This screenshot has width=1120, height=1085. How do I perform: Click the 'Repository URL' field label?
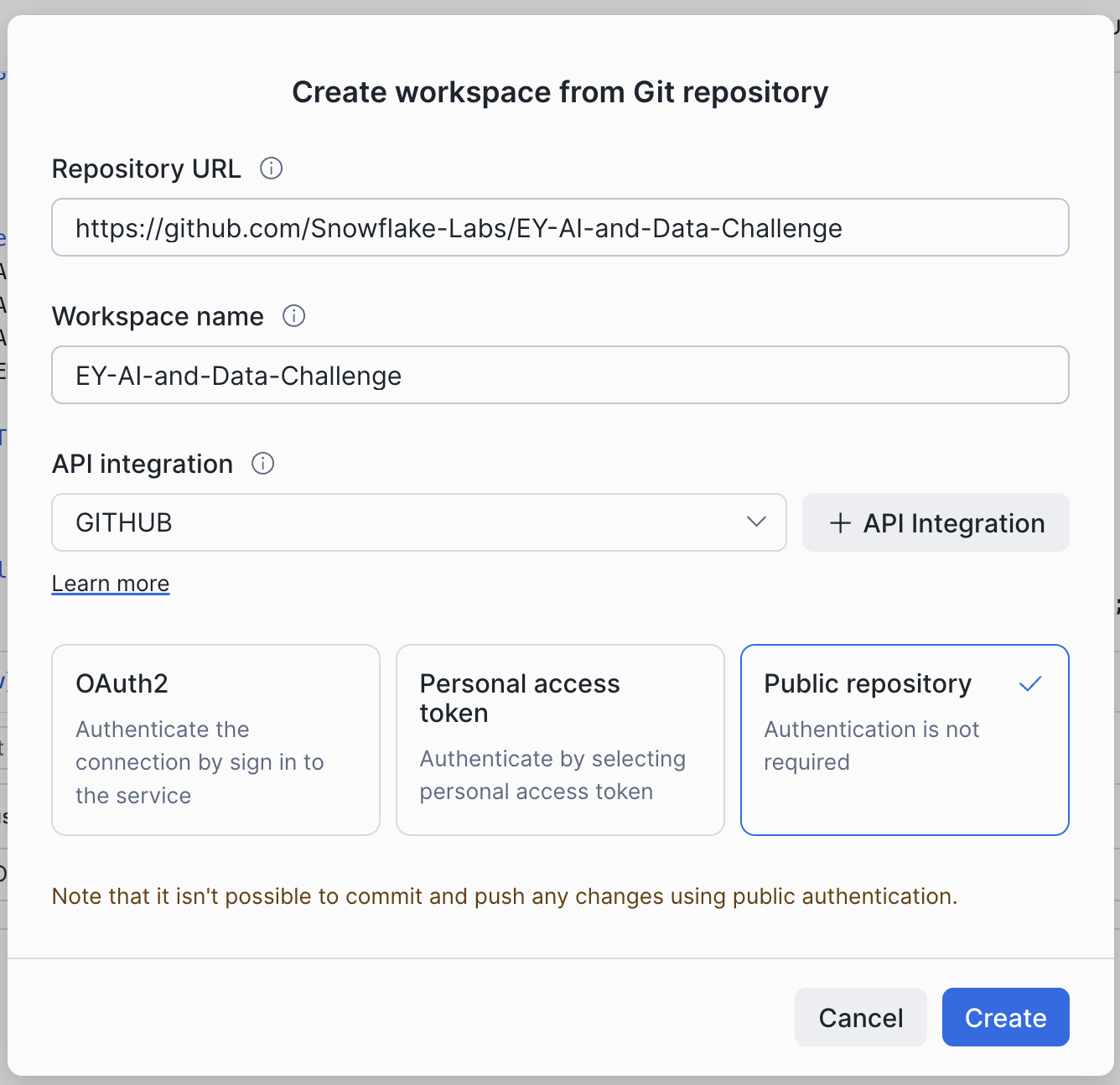(x=147, y=169)
